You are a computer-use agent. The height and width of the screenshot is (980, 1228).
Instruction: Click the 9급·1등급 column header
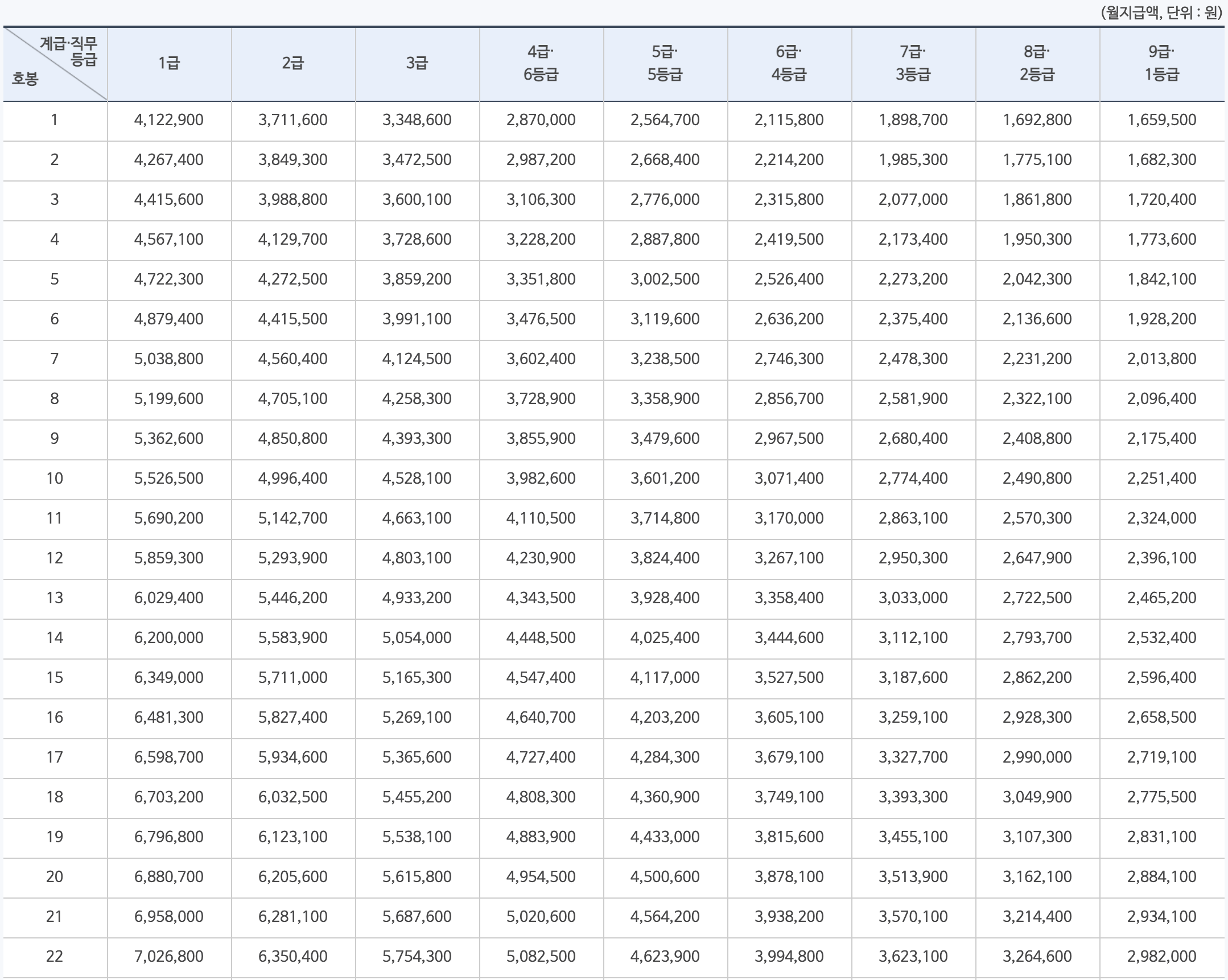[x=1161, y=63]
